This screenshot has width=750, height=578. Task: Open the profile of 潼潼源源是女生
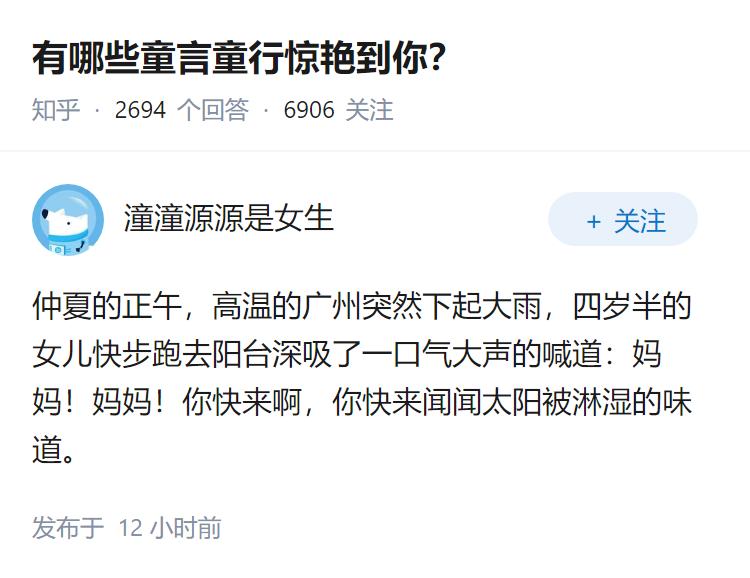(x=228, y=218)
